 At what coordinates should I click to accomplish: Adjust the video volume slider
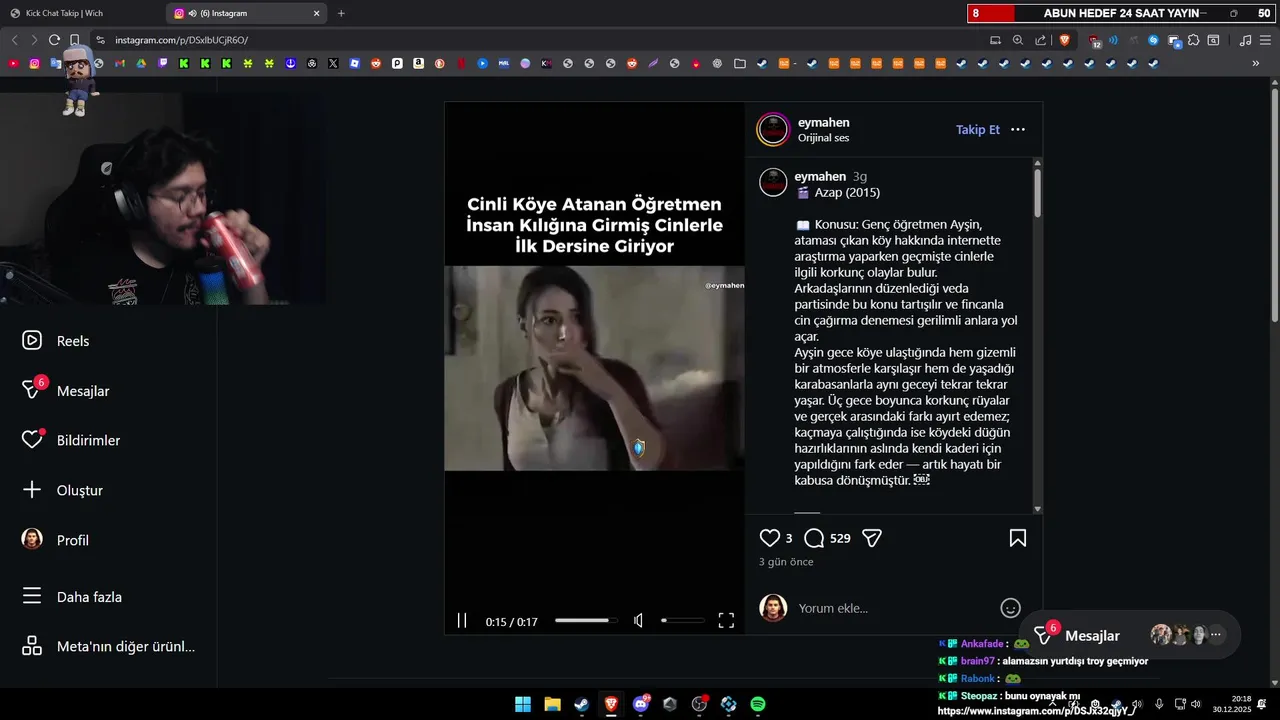coord(683,621)
